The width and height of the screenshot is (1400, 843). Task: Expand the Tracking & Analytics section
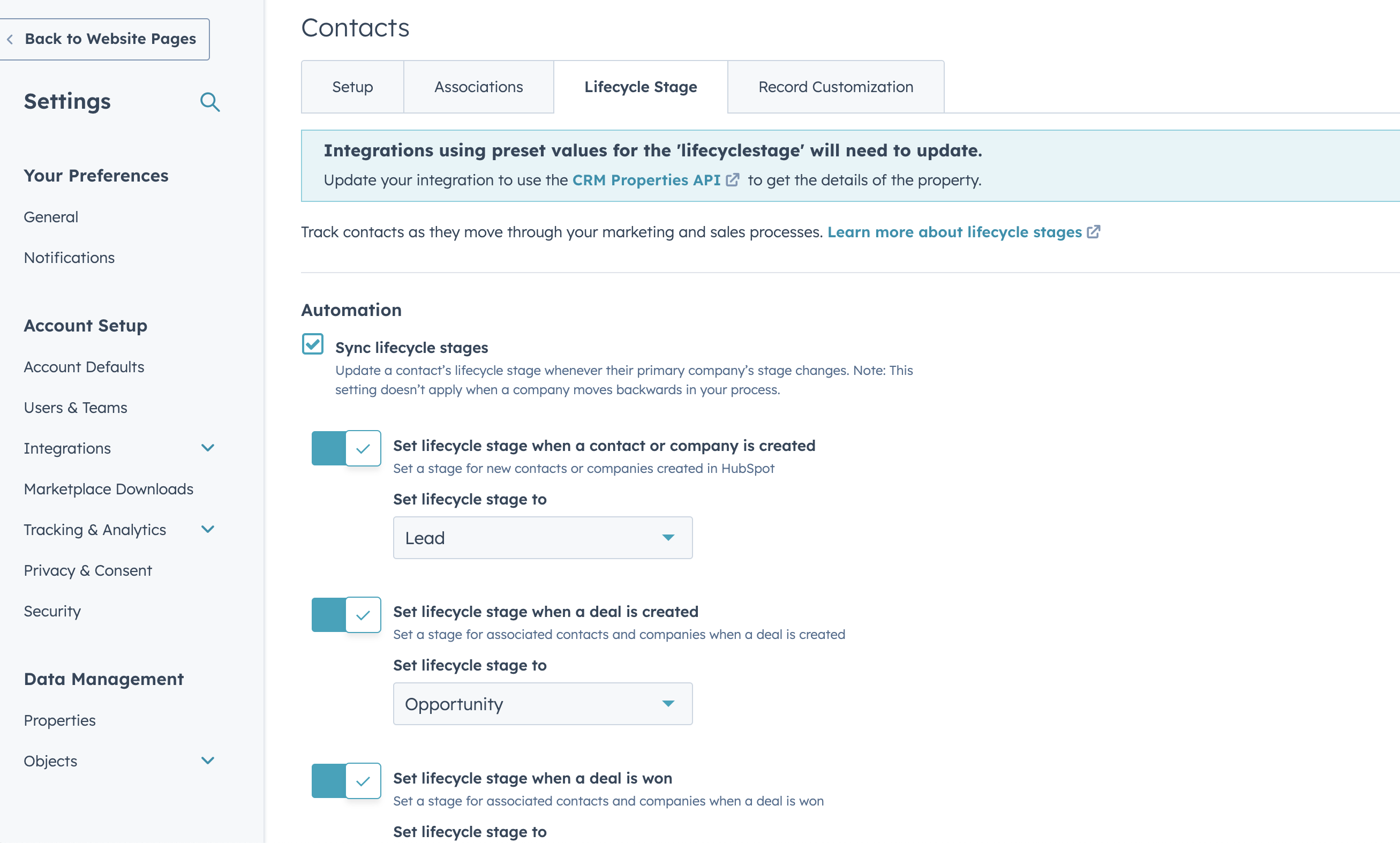click(x=208, y=530)
